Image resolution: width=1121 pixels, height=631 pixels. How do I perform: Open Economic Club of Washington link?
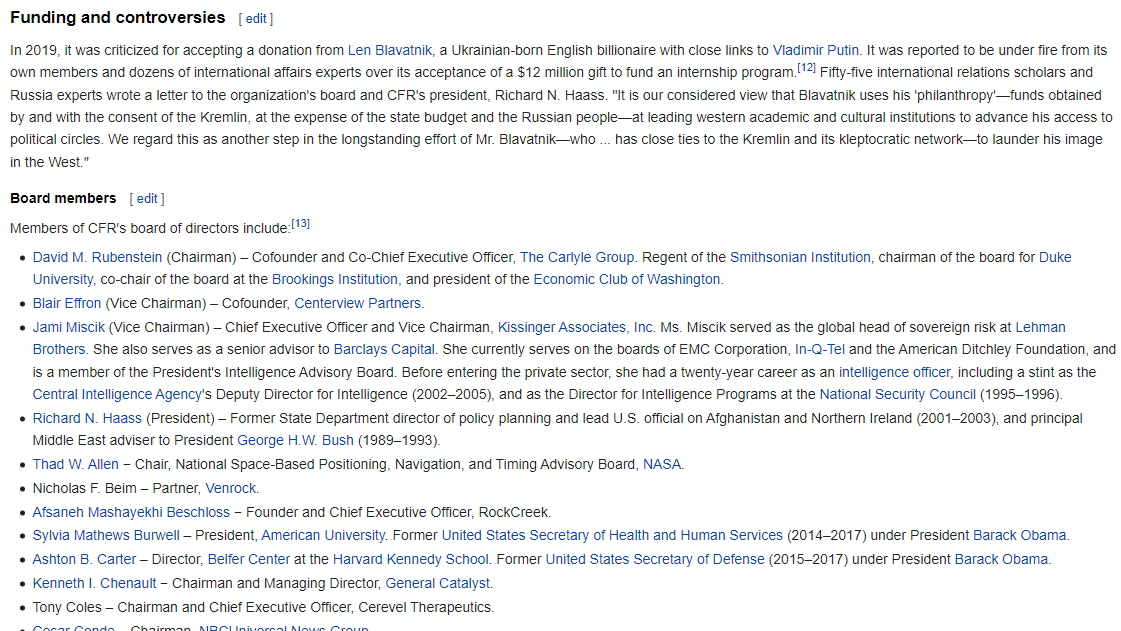click(627, 279)
